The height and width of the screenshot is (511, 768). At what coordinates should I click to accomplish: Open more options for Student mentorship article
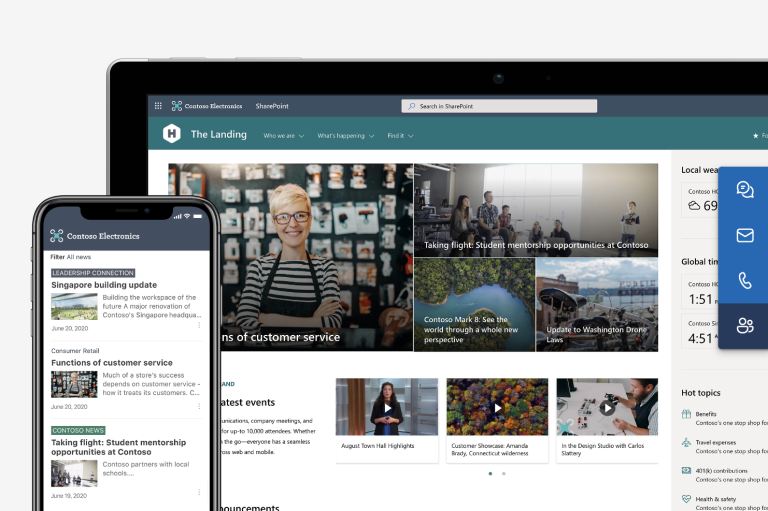pyautogui.click(x=199, y=492)
